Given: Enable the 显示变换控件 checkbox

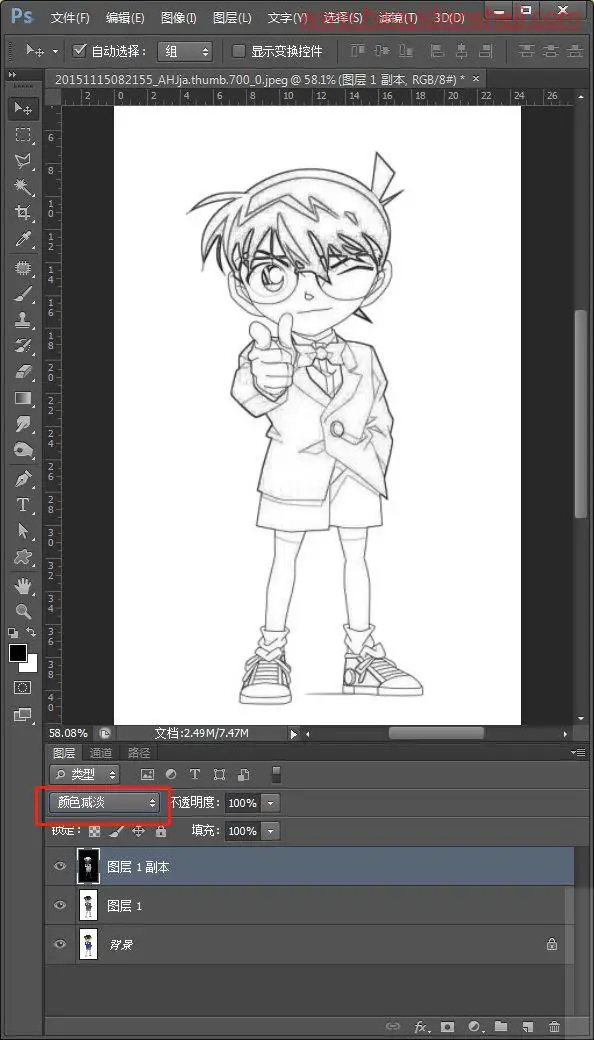Looking at the screenshot, I should tap(238, 51).
